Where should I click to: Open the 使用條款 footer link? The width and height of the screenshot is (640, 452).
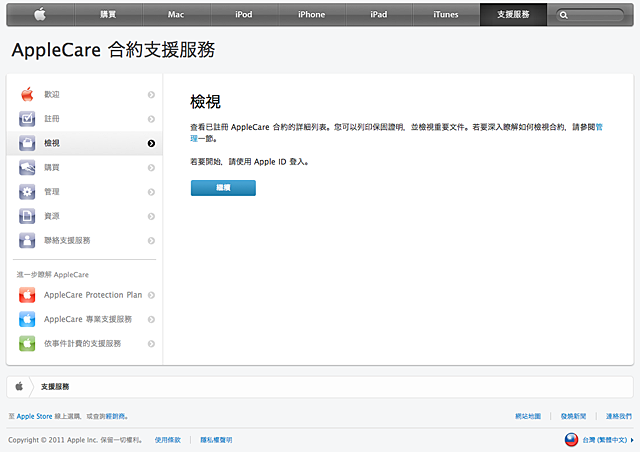pos(167,440)
